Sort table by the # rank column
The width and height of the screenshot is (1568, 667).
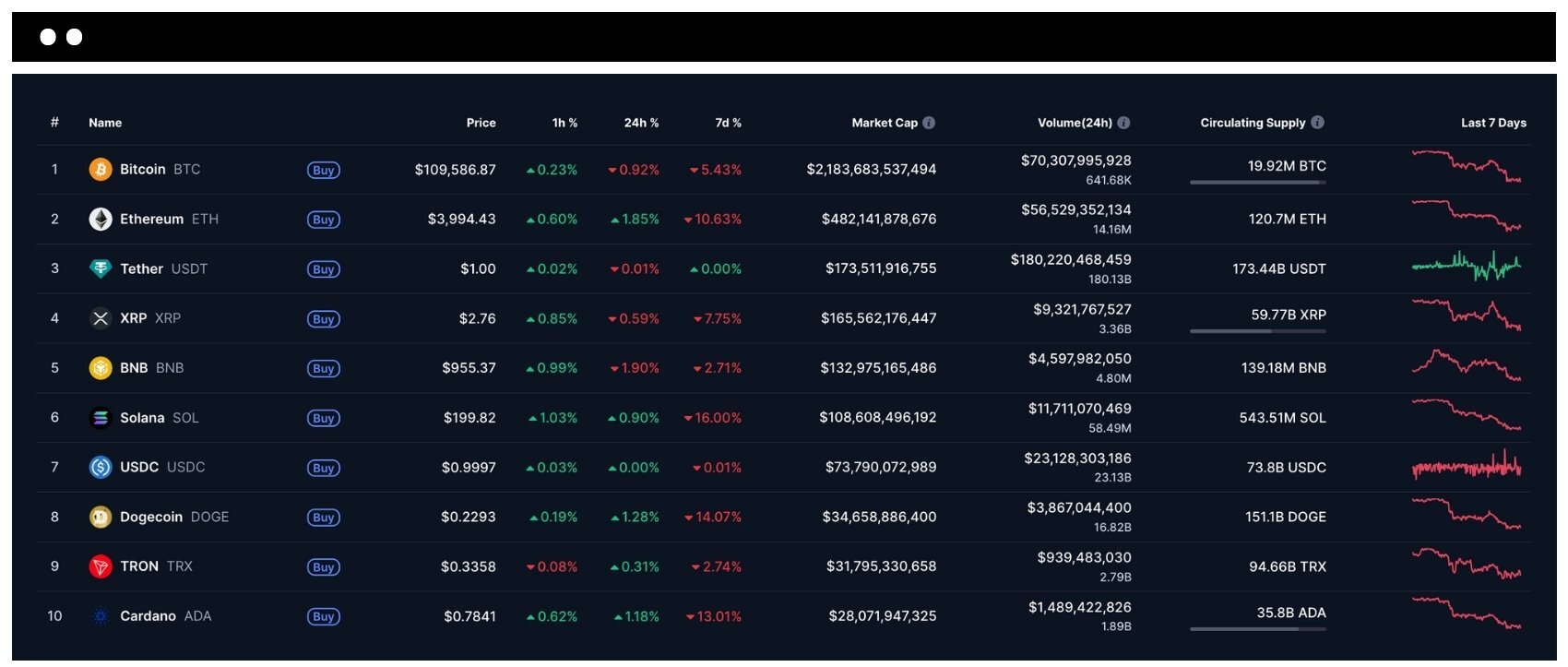pyautogui.click(x=54, y=123)
